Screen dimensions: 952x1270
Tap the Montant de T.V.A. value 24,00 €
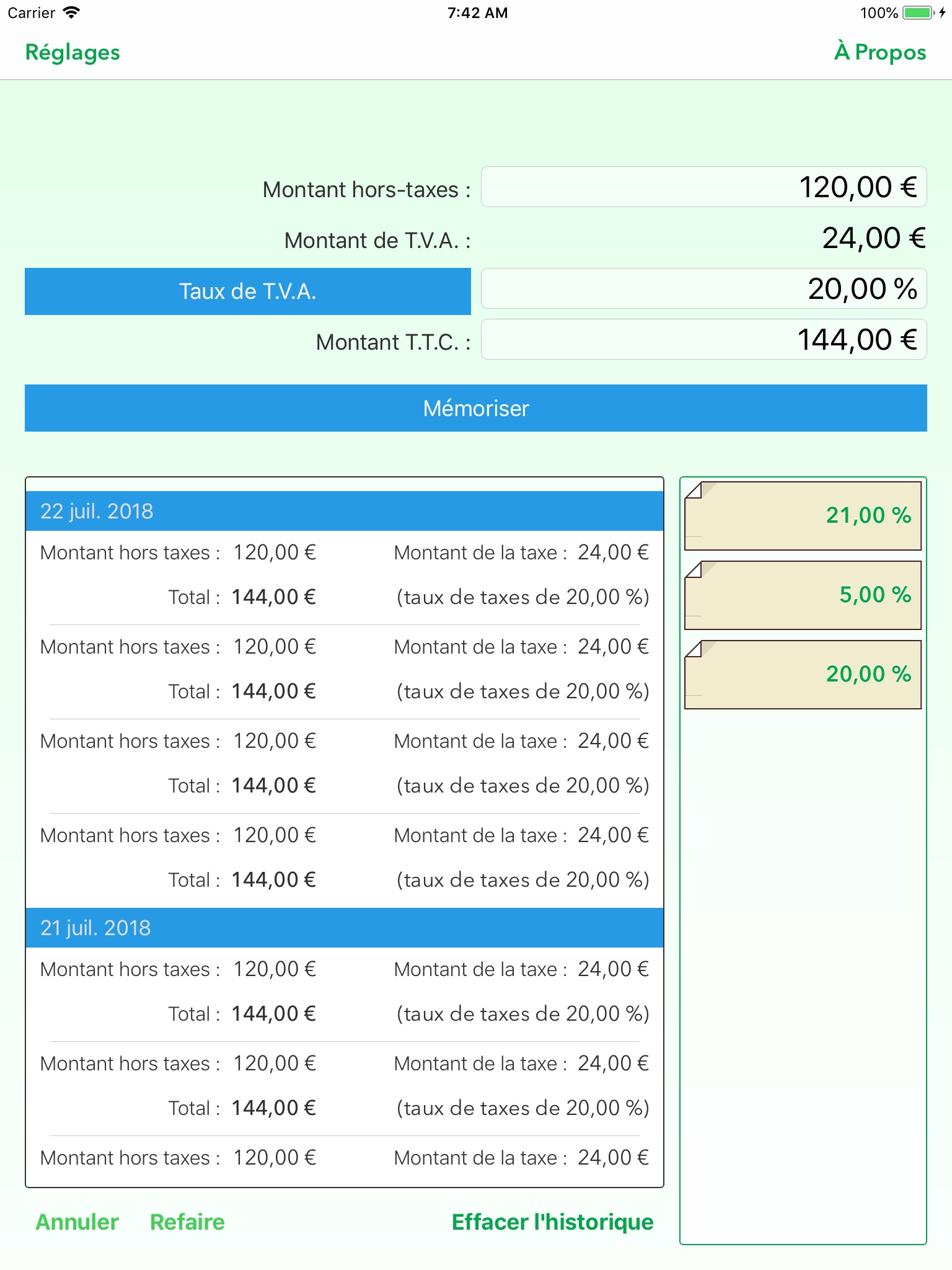tap(874, 238)
